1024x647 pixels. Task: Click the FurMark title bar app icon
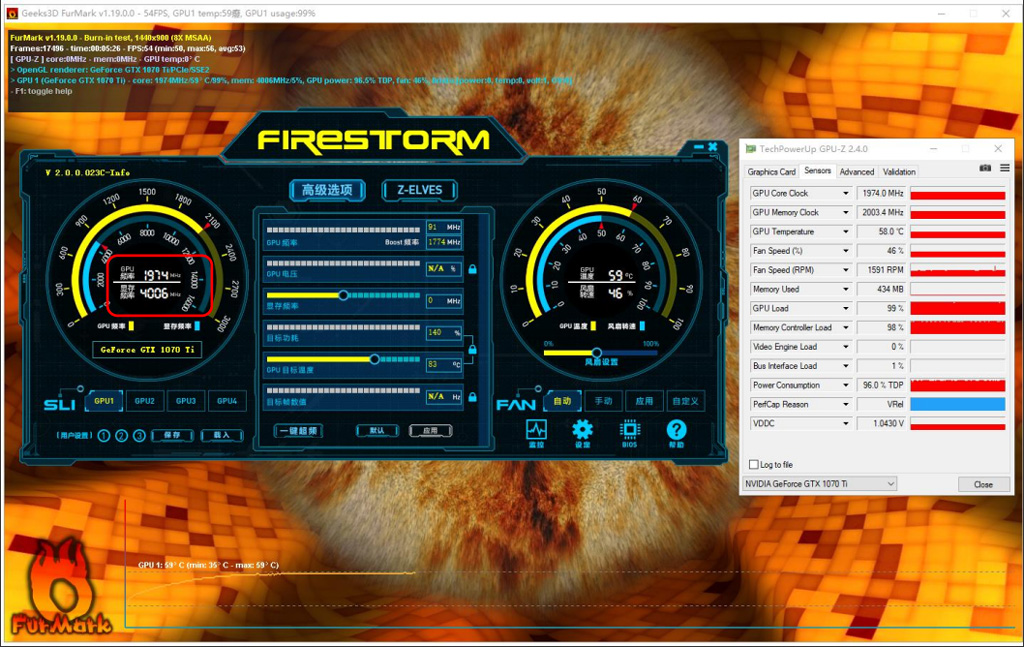tap(12, 13)
